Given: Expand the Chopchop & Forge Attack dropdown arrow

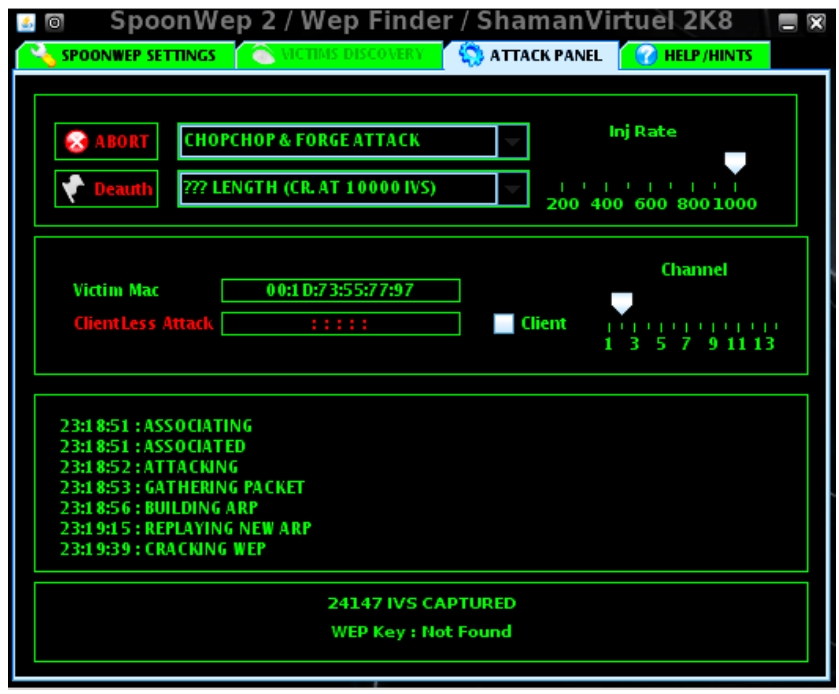Looking at the screenshot, I should 513,141.
